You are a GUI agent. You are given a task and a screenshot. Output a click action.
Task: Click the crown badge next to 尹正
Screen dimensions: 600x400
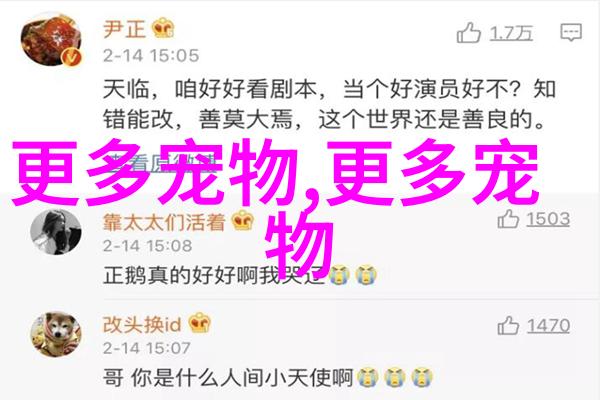[x=163, y=28]
